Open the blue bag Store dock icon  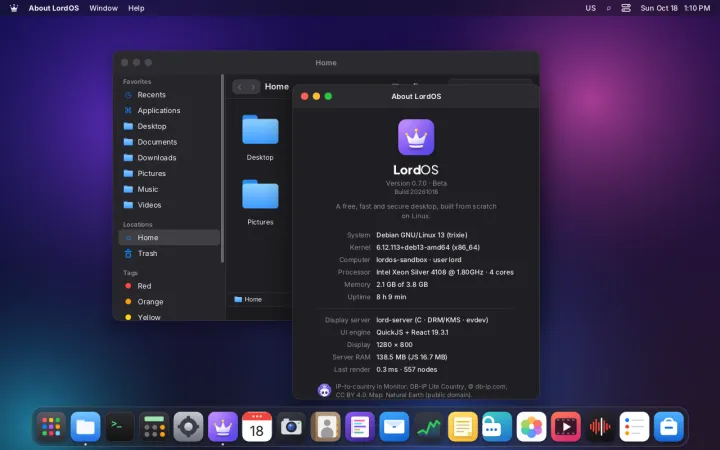click(x=669, y=427)
